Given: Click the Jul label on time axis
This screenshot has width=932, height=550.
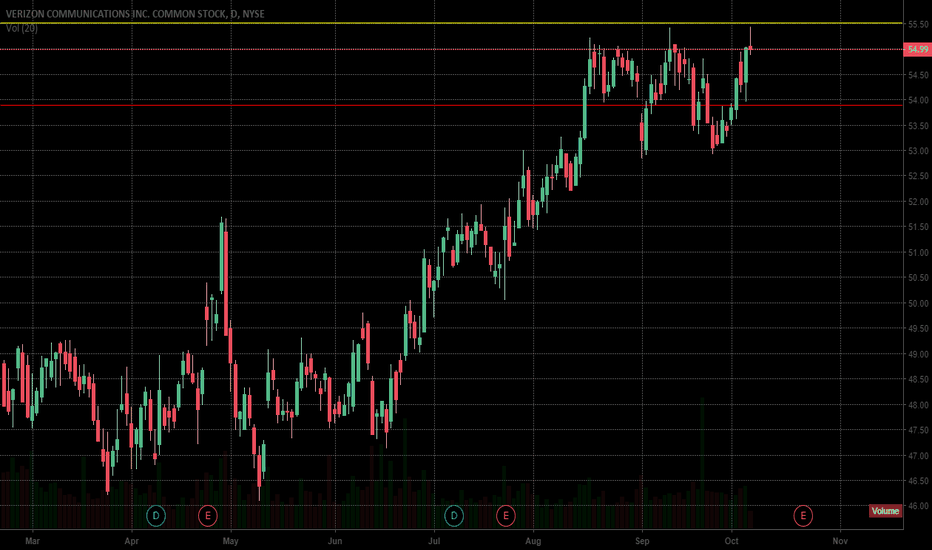Looking at the screenshot, I should tap(434, 540).
